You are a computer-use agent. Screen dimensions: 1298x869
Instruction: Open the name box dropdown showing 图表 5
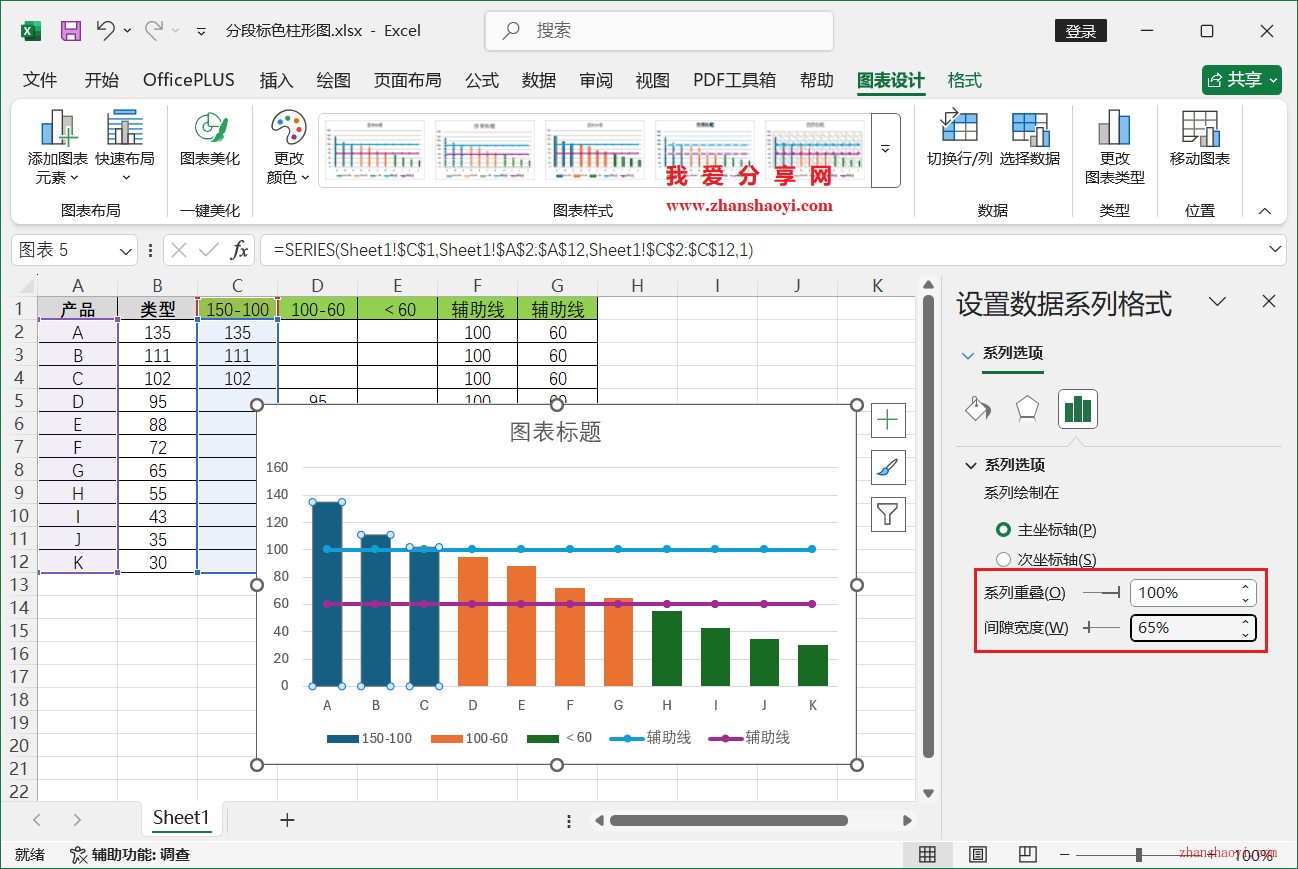coord(124,249)
